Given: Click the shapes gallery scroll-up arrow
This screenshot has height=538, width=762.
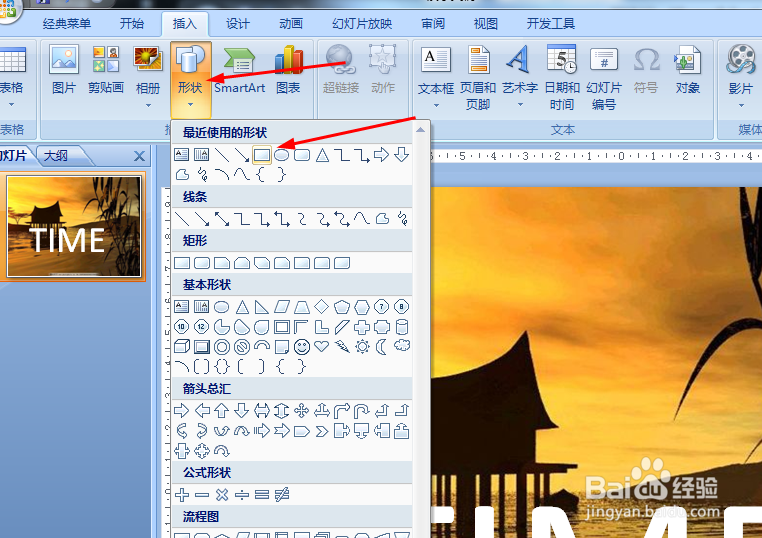Looking at the screenshot, I should (x=420, y=130).
